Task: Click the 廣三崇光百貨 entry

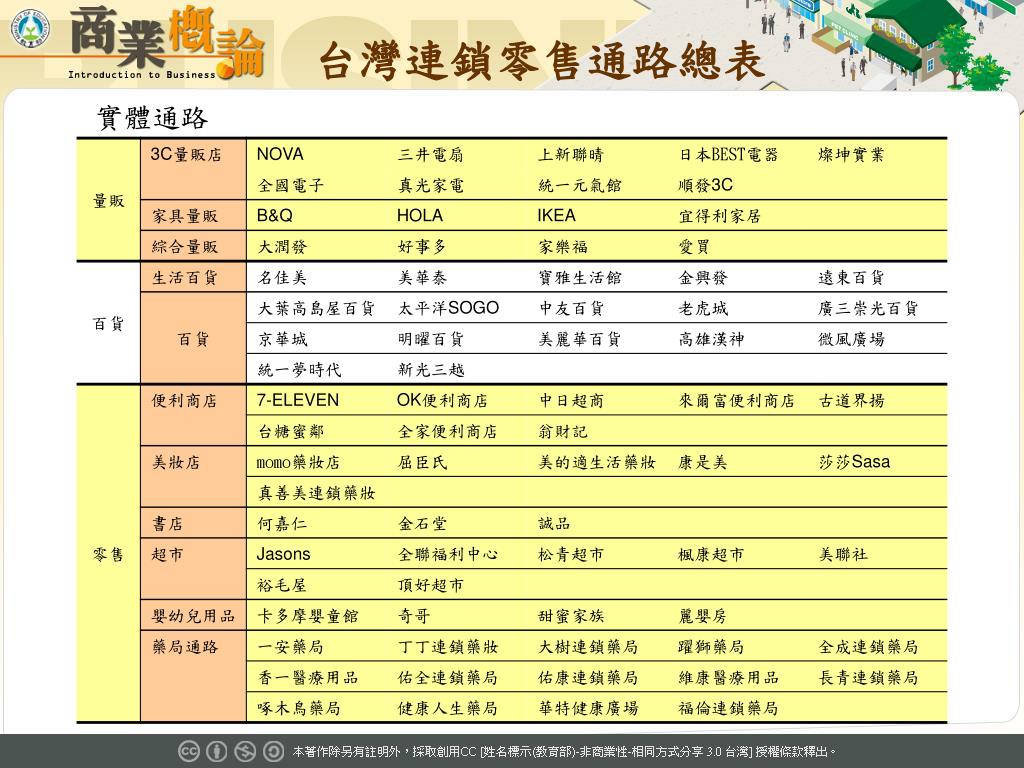Action: (x=868, y=308)
